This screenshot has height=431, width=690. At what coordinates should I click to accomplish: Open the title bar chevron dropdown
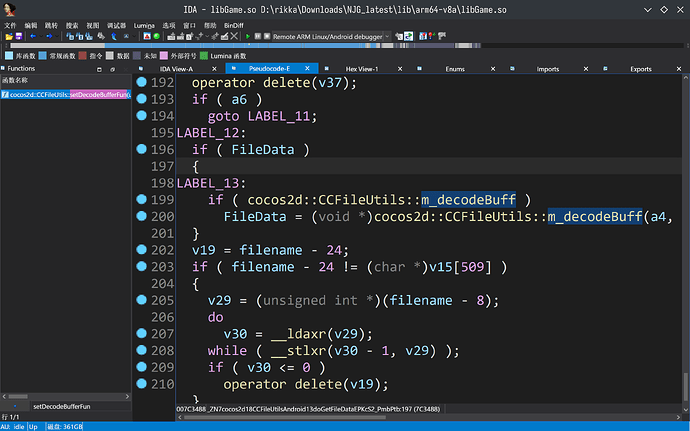click(648, 10)
